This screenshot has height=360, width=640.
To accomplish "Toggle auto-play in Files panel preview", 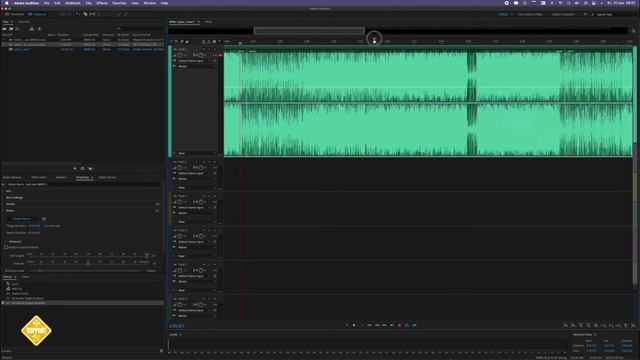I will point(90,169).
